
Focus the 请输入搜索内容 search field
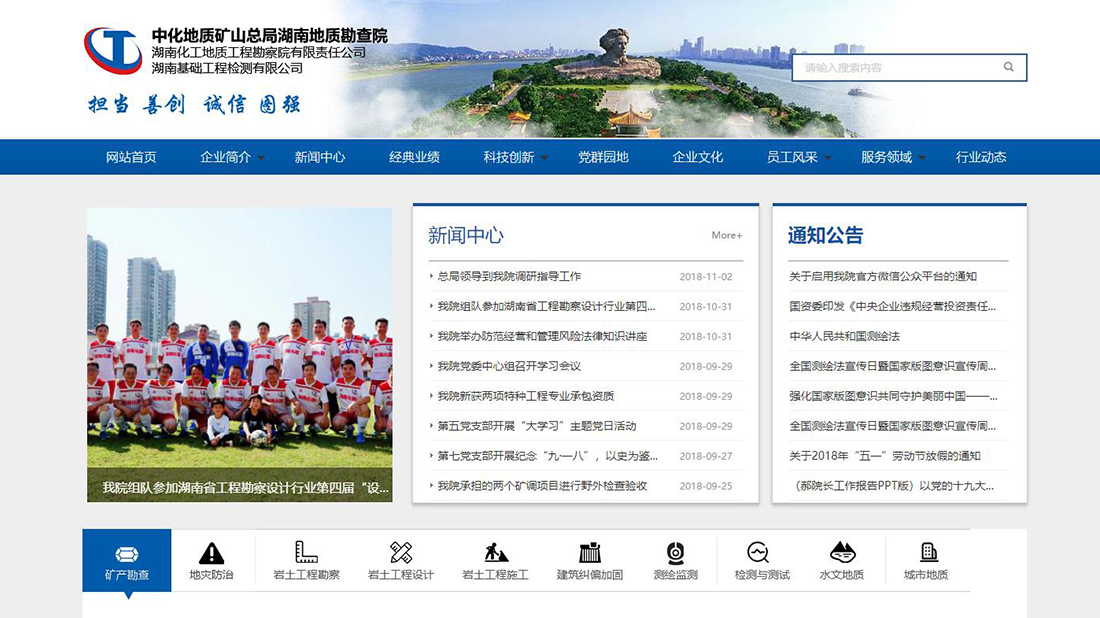(909, 67)
